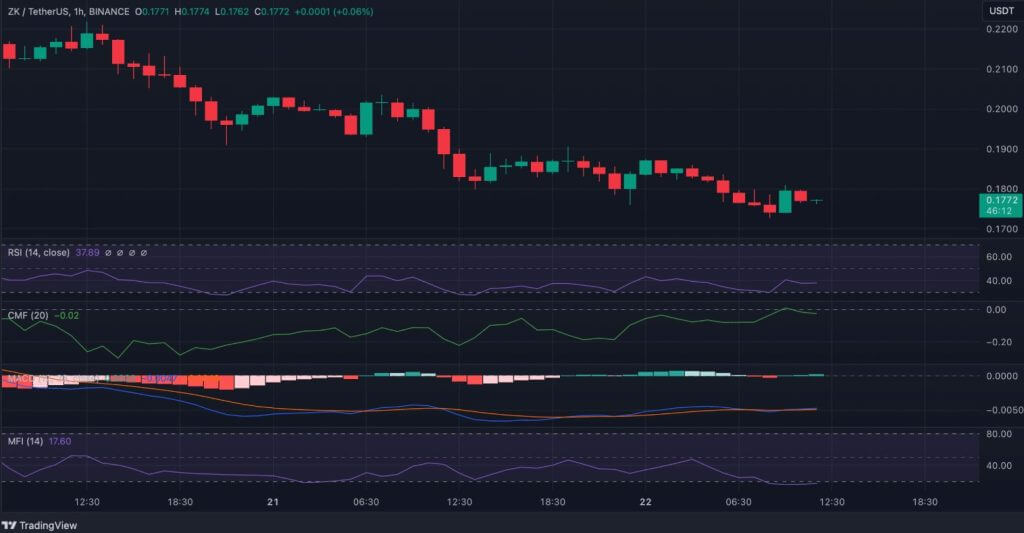The image size is (1024, 533).
Task: Click the 0.2100 price scale label
Action: [1001, 69]
